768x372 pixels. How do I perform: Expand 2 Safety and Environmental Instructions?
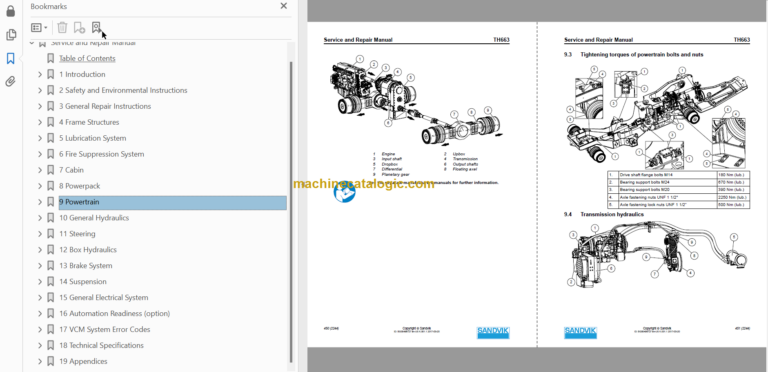click(x=40, y=91)
